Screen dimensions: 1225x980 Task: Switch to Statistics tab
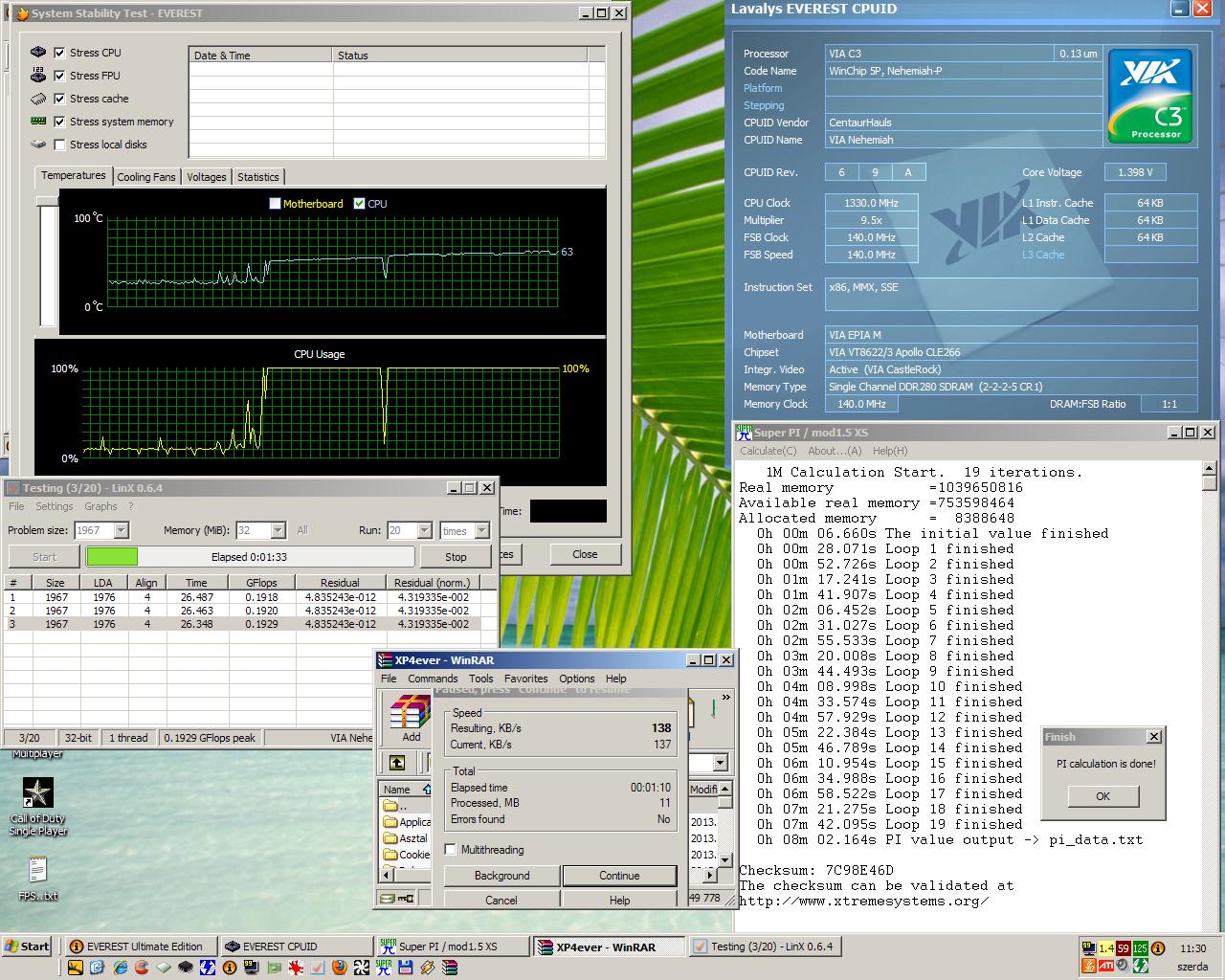click(x=258, y=177)
